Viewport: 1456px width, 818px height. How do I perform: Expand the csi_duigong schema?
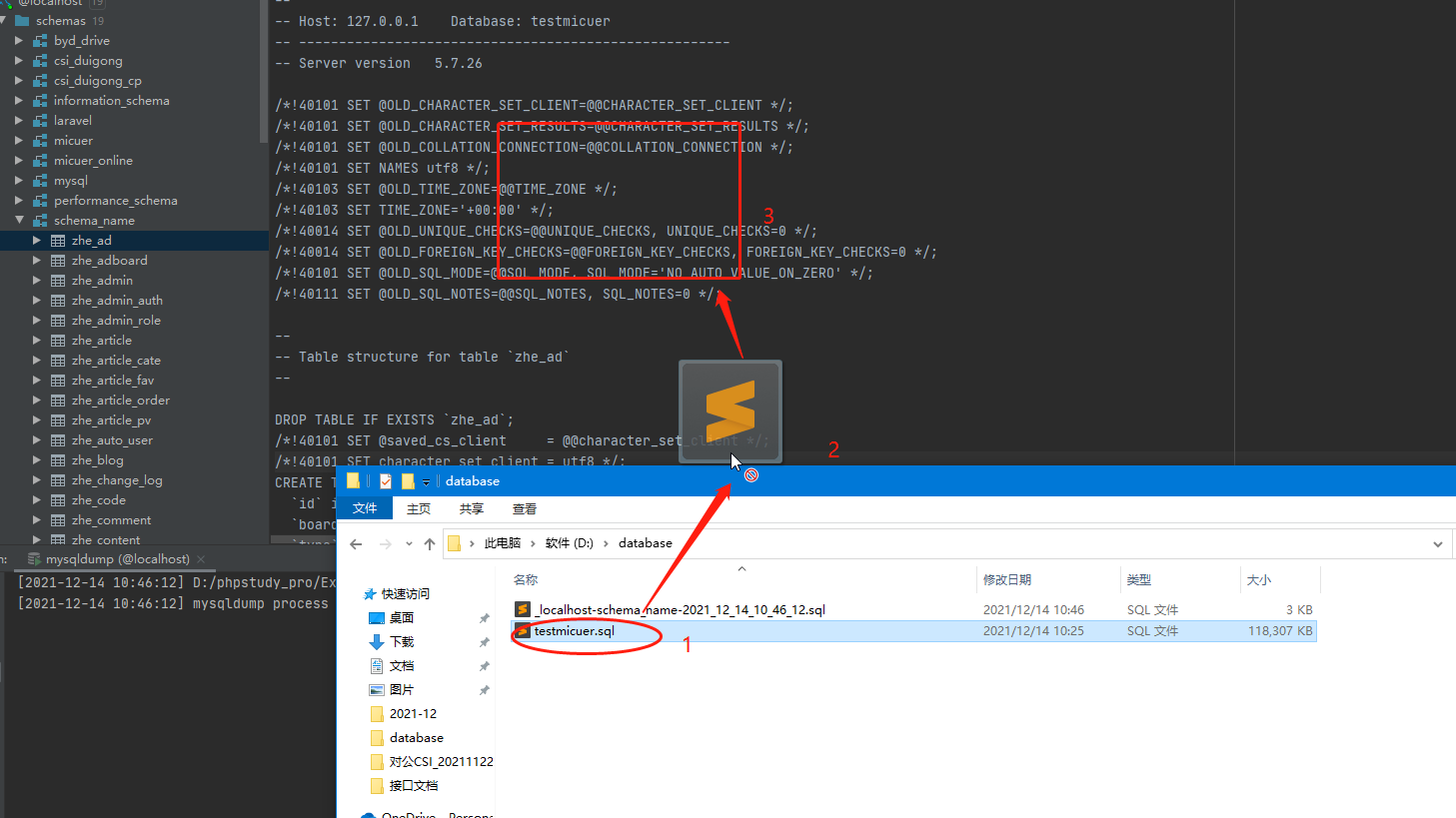(19, 61)
